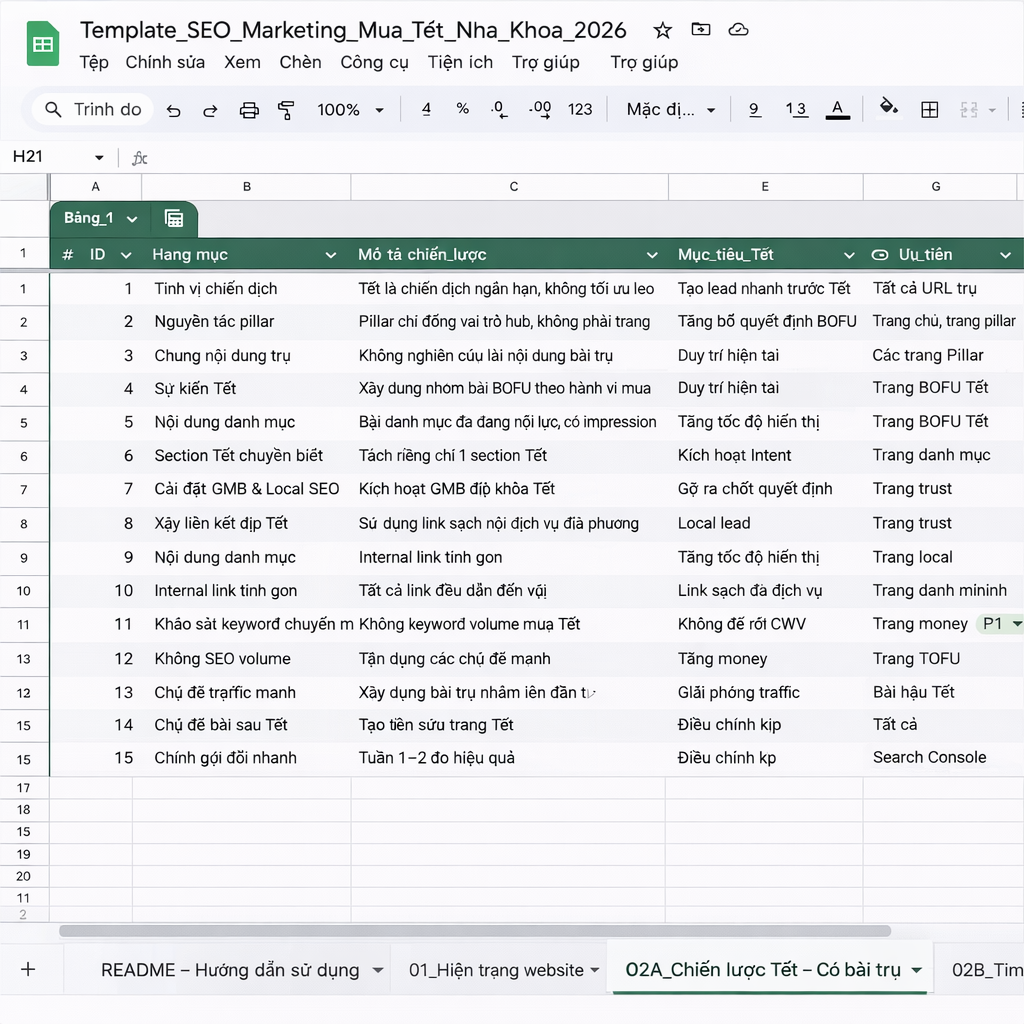Image resolution: width=1024 pixels, height=1024 pixels.
Task: Select column B header
Action: [247, 187]
